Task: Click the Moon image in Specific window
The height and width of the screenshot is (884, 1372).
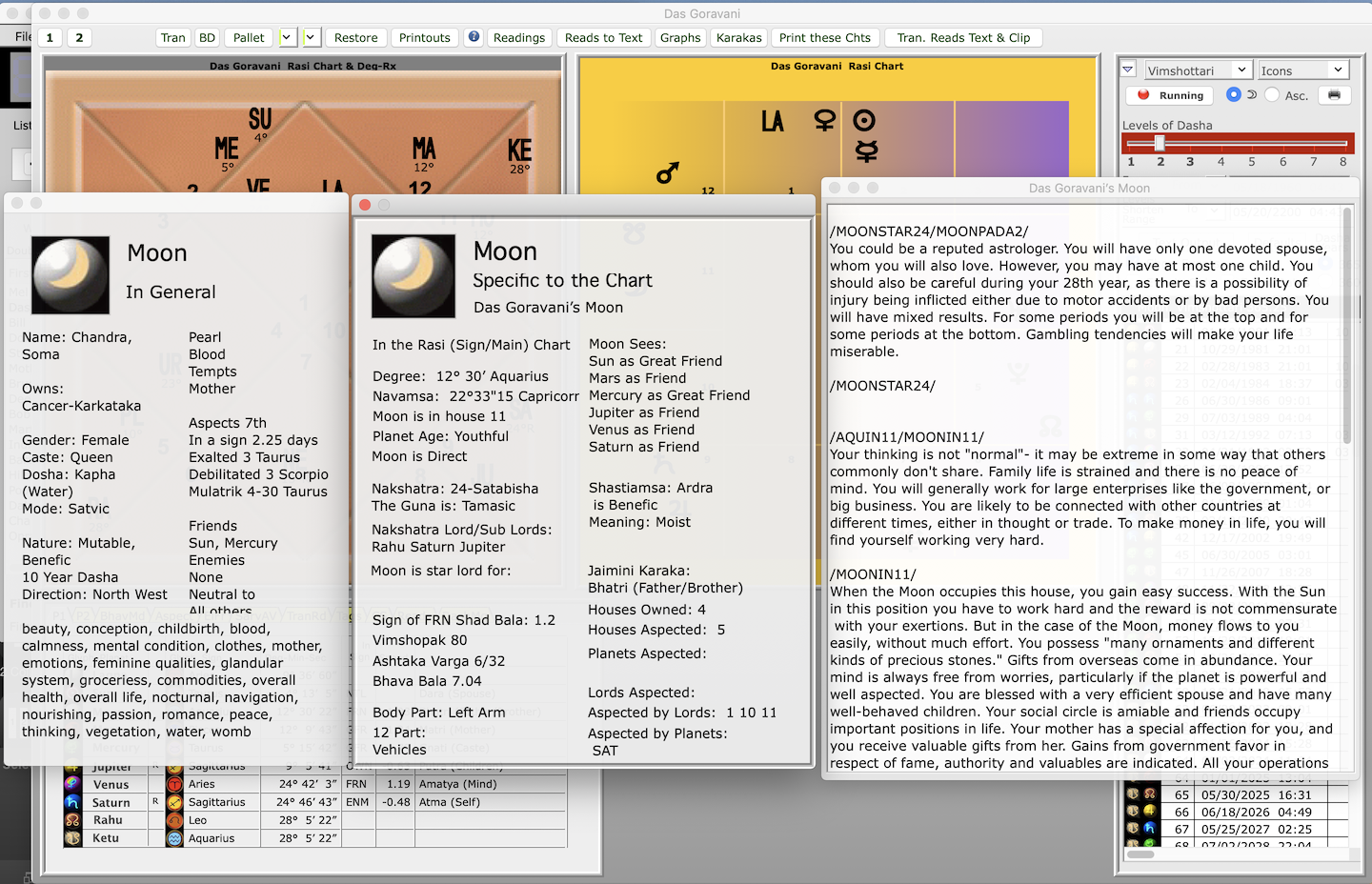Action: pos(414,276)
